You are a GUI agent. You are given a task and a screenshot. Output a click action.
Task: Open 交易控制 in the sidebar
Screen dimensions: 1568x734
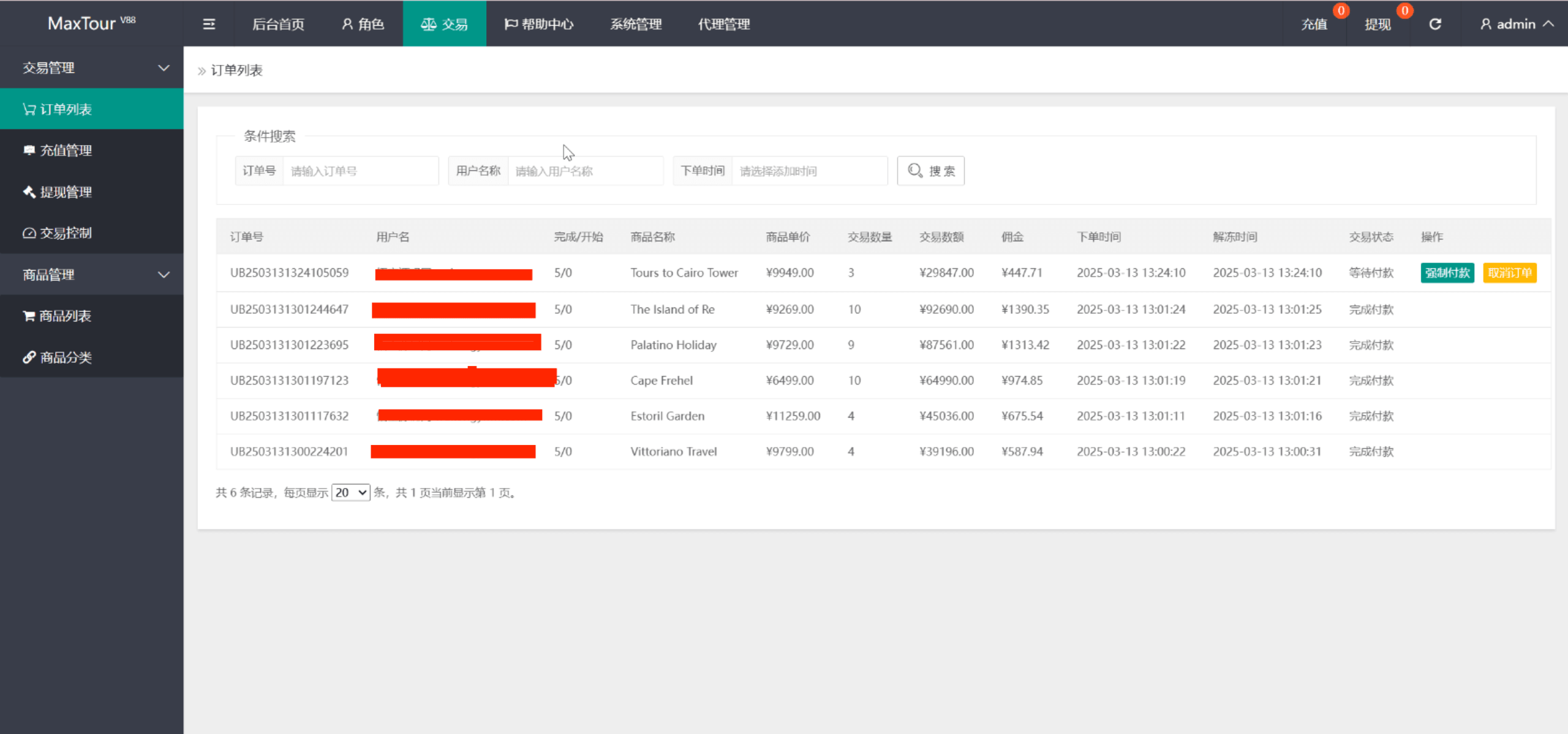point(66,233)
